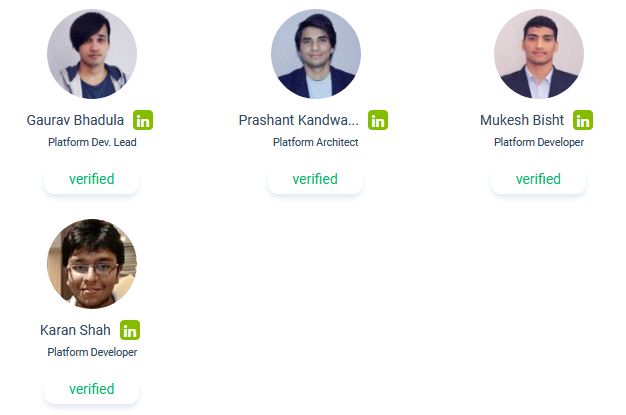Screen dimensions: 626x415
Task: Select the name Karan Shah
Action: pyautogui.click(x=75, y=330)
